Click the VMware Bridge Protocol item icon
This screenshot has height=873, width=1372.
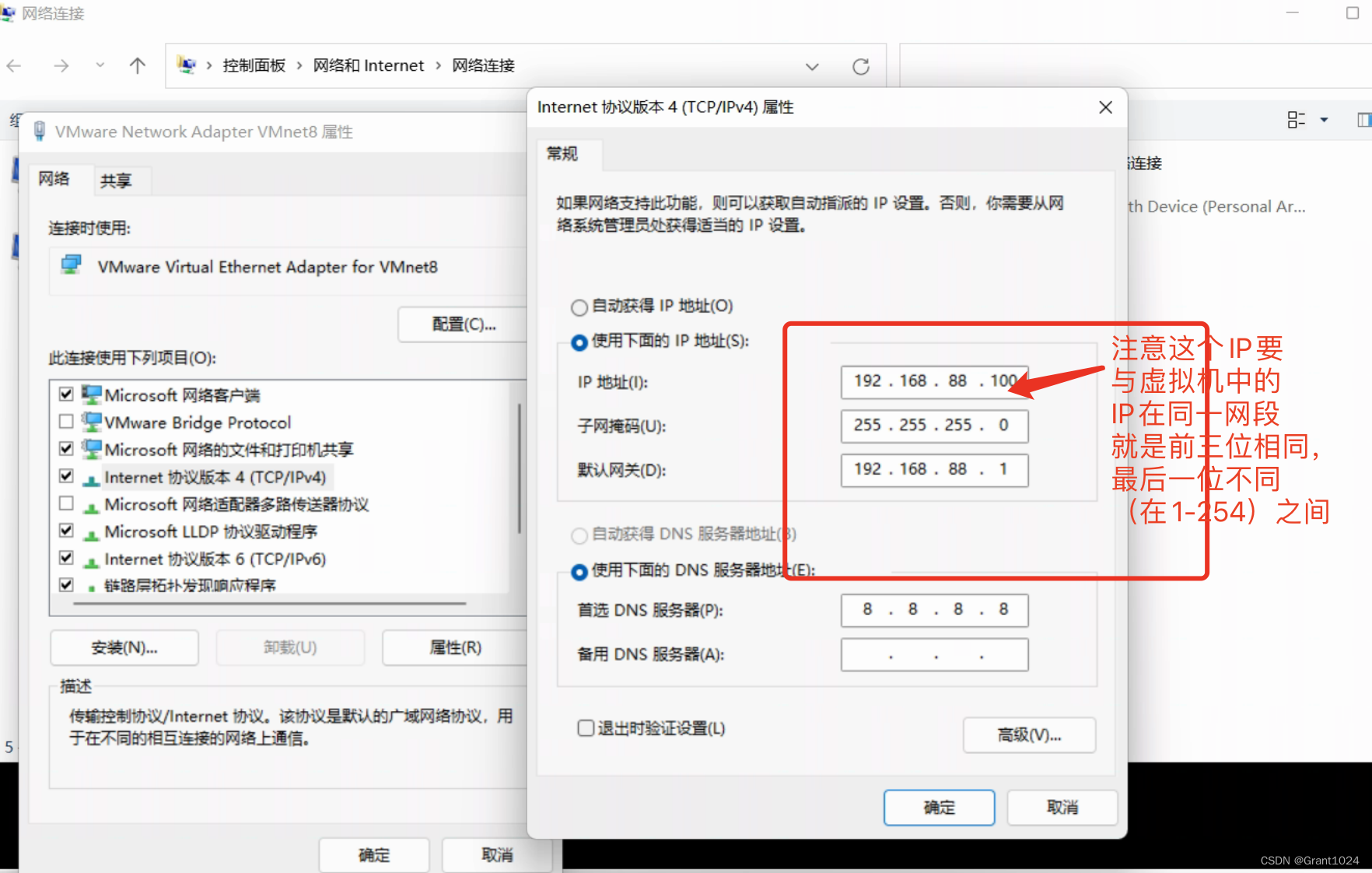point(92,422)
